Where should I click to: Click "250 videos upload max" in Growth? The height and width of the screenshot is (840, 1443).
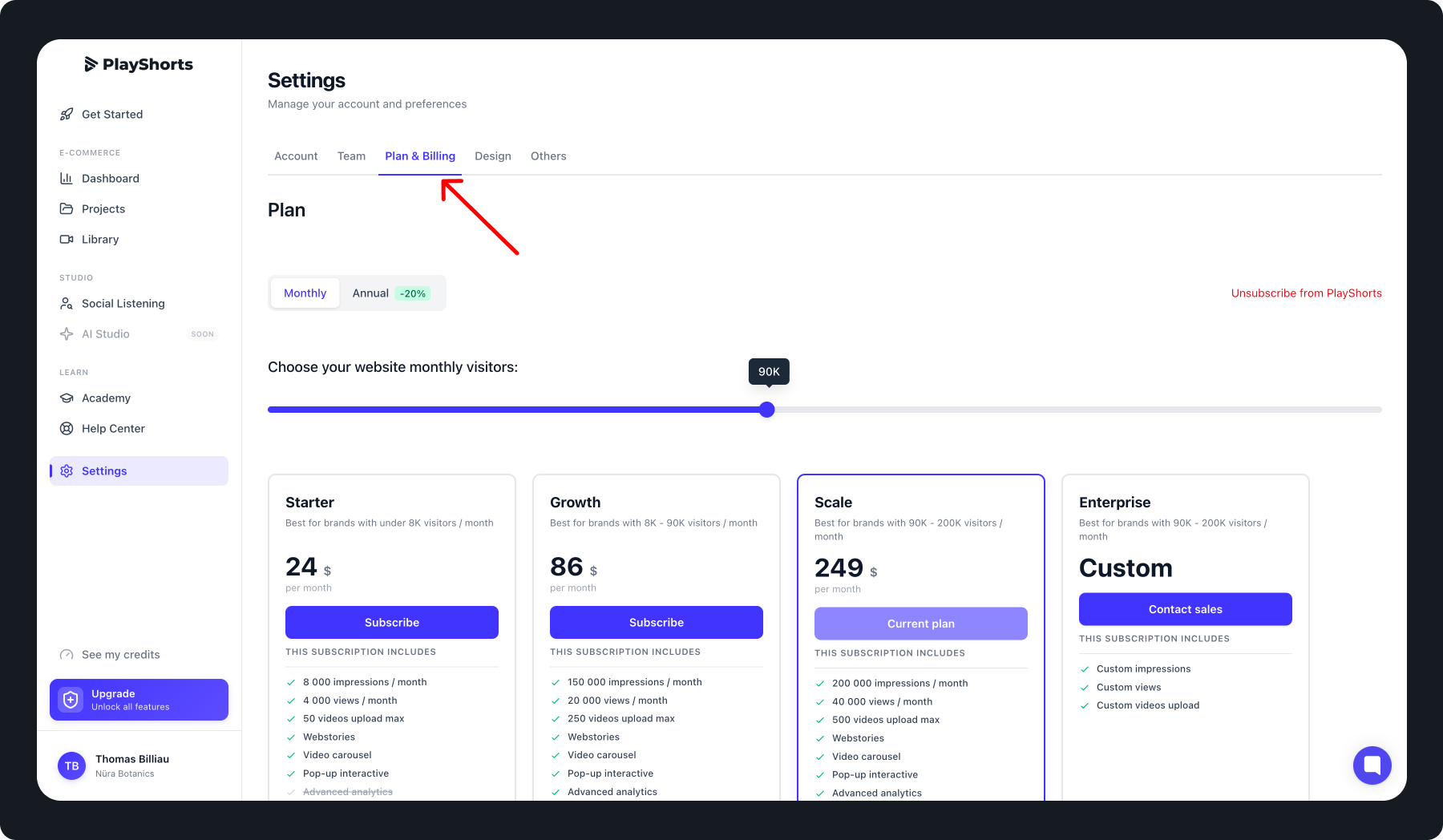620,719
